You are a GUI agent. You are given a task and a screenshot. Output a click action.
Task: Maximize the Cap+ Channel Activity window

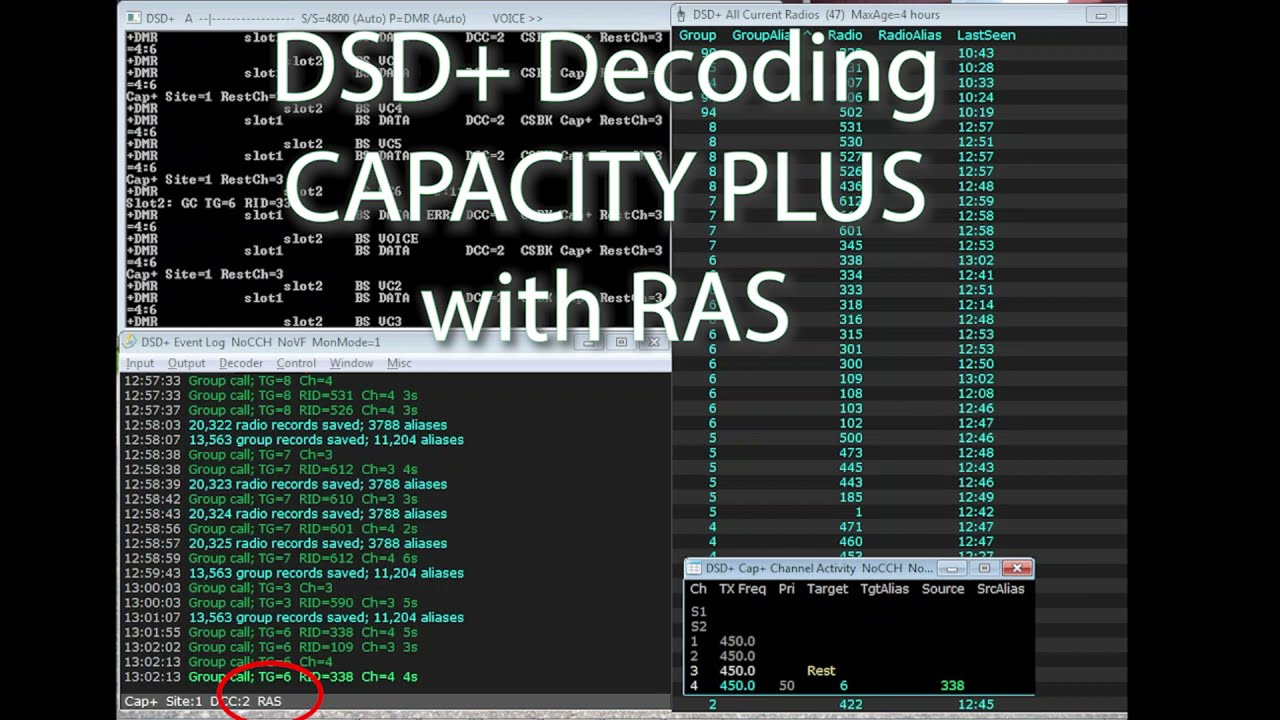click(x=984, y=568)
